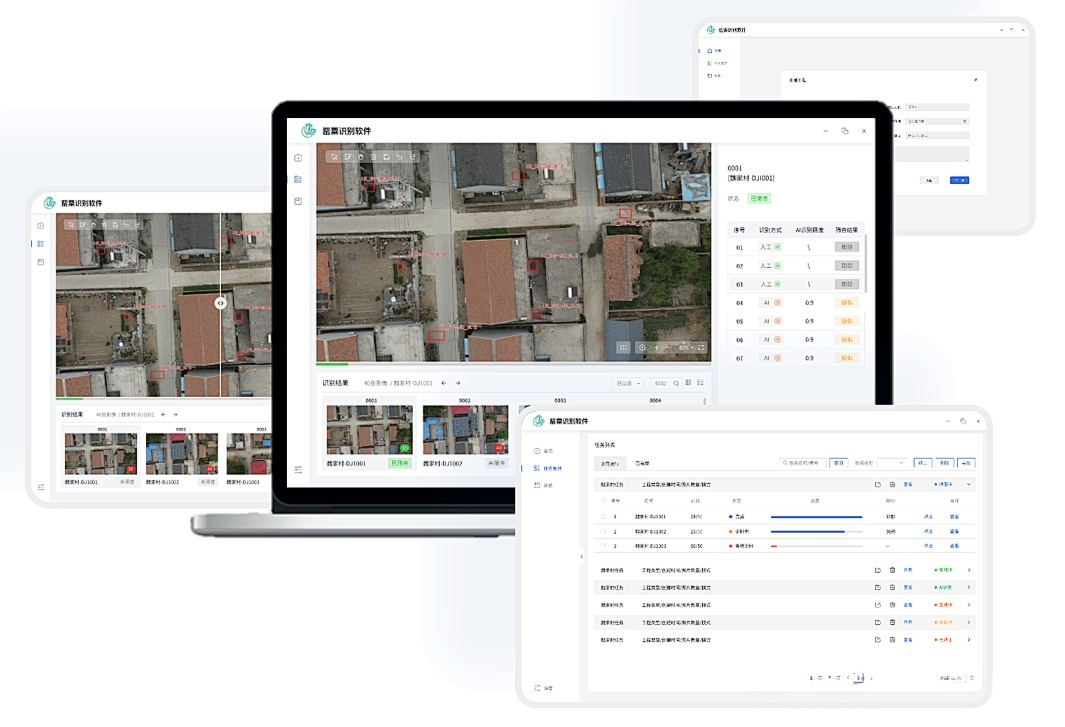Click the fullscreen icon on laptop map view
The image size is (1065, 727).
[701, 347]
